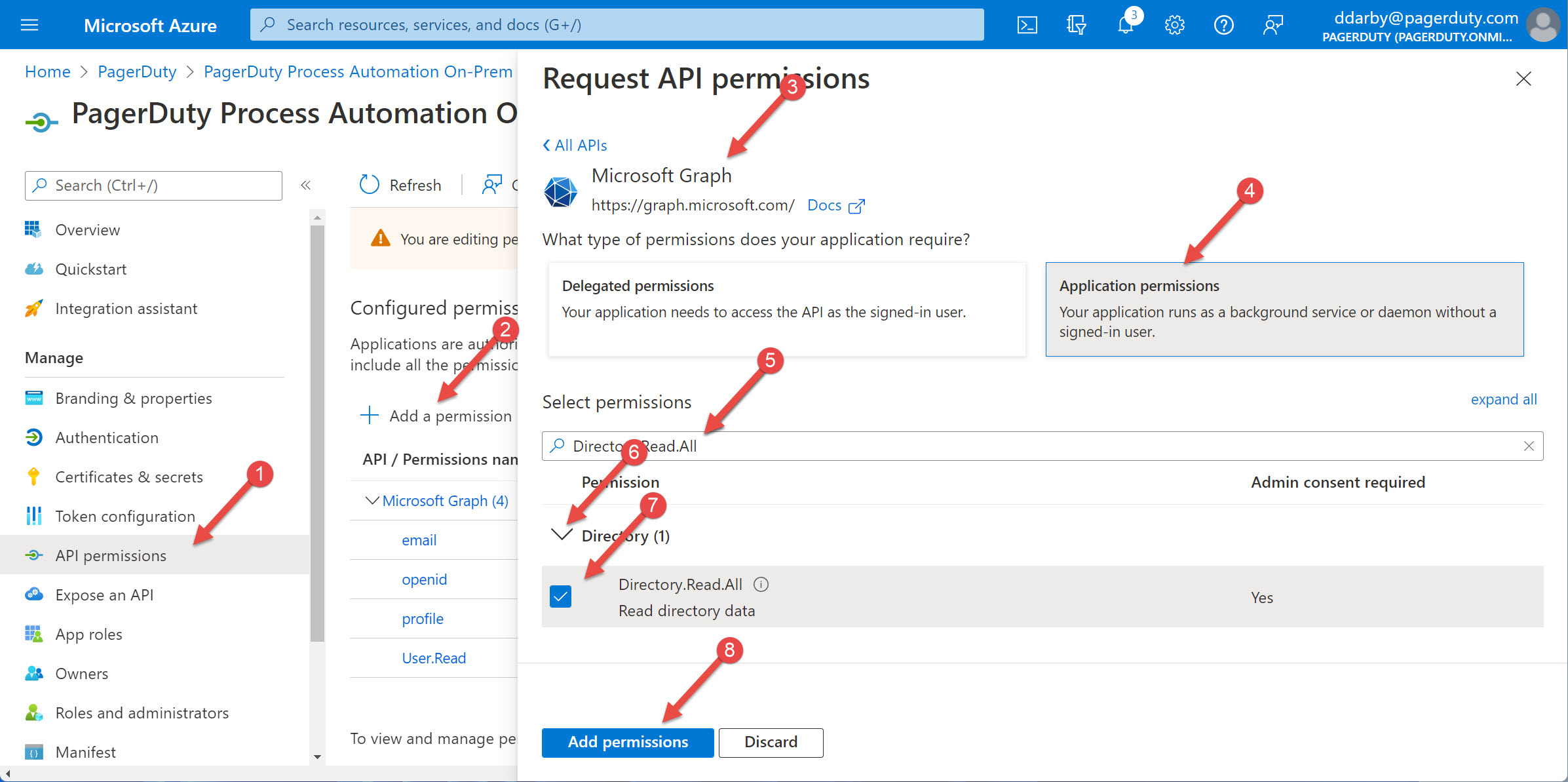Click the Microsoft Azure logo text
Viewport: 1568px width, 782px height.
pos(150,25)
